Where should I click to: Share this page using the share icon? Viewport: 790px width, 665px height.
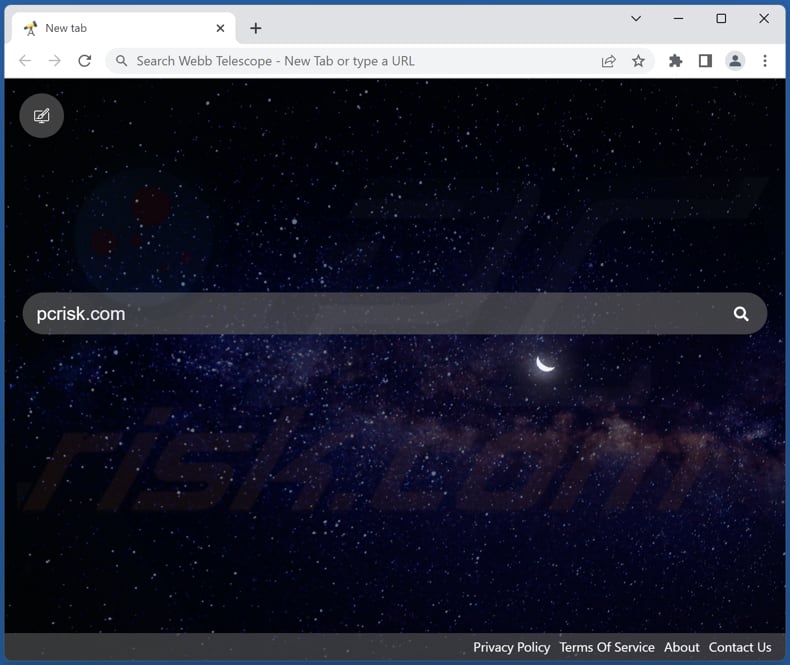click(x=609, y=61)
